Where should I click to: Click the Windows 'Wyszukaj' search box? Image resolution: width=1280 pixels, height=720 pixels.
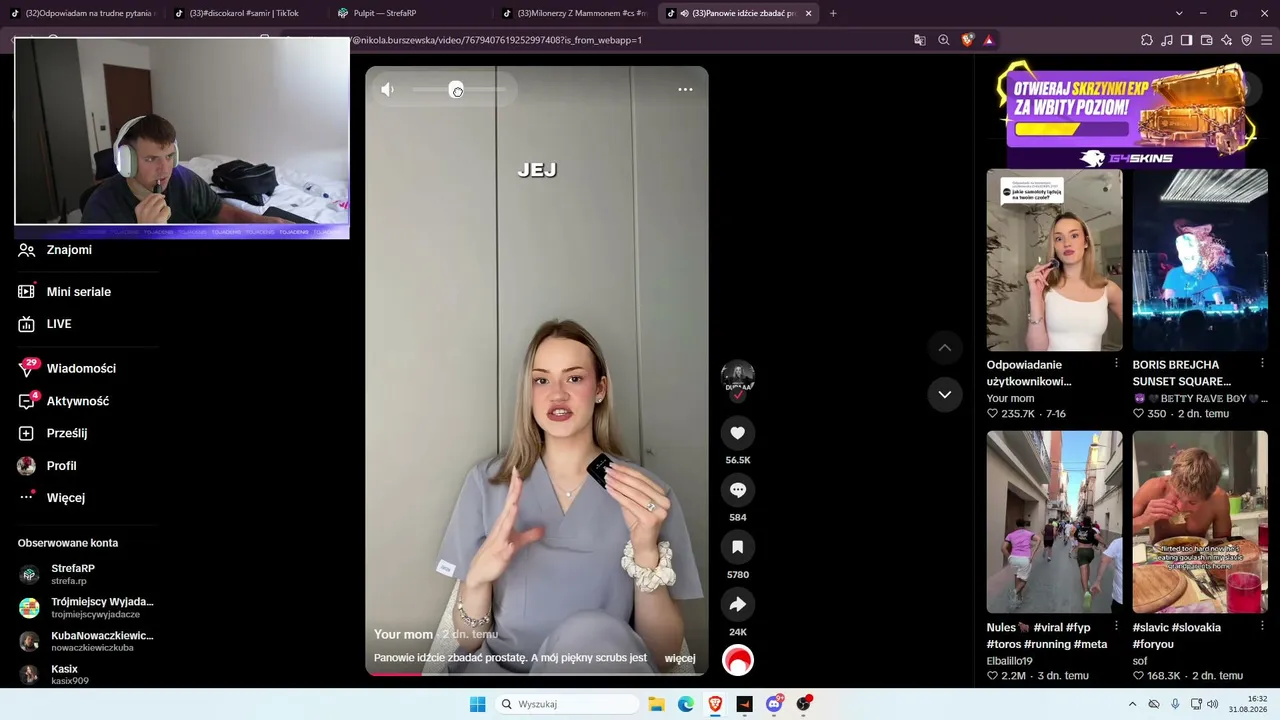pyautogui.click(x=568, y=704)
